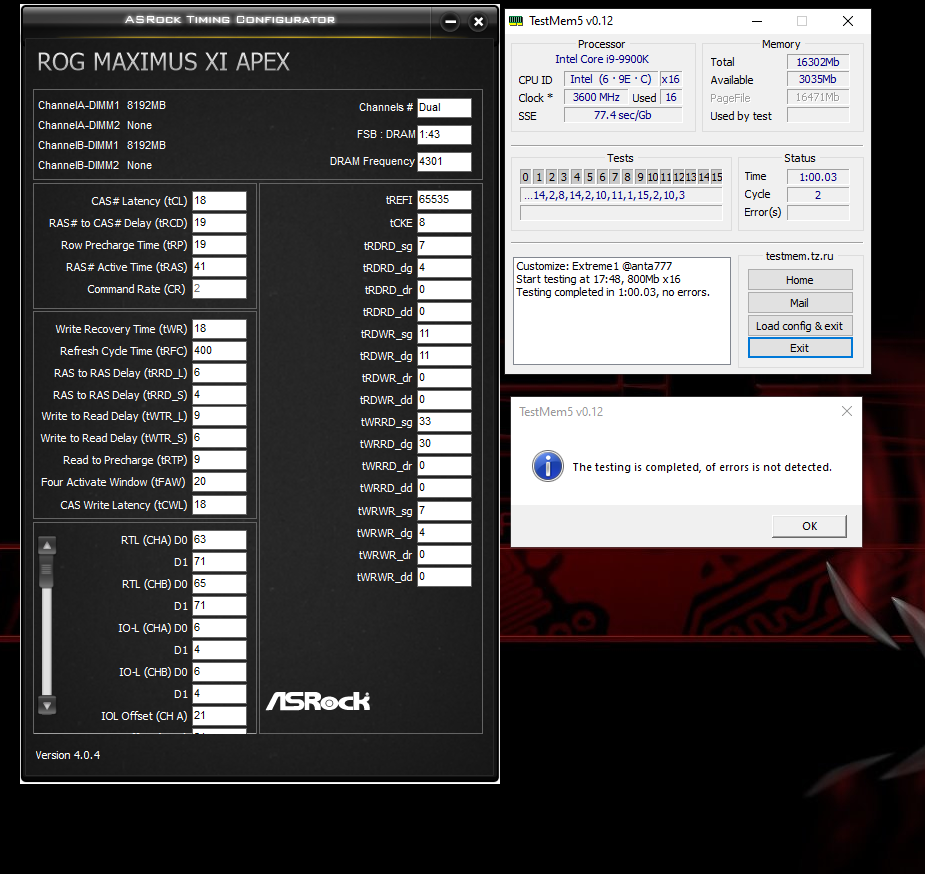925x874 pixels.
Task: Click the IO-L (CHA) D0 field
Action: [x=219, y=628]
